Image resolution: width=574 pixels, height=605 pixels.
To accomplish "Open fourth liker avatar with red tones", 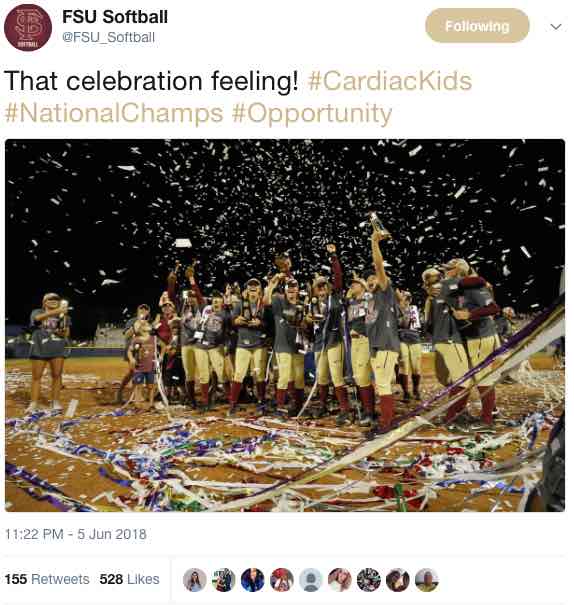I will pos(282,580).
